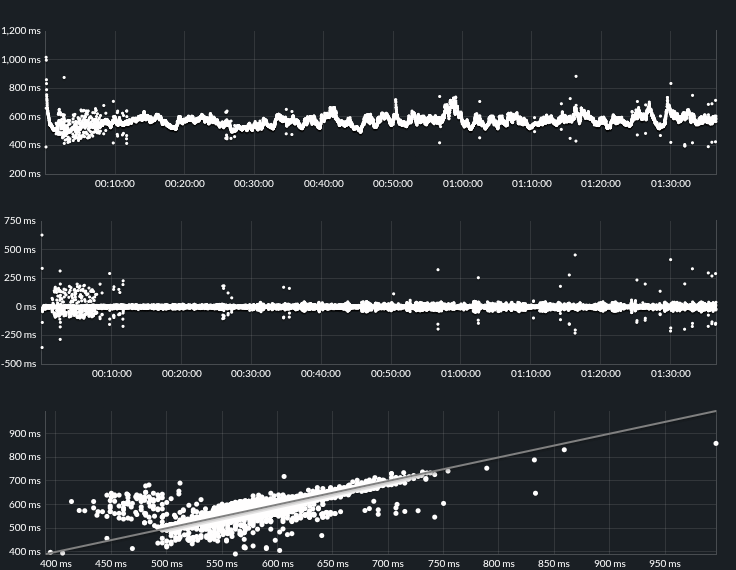Click the 950 ms scatter plot tick
The width and height of the screenshot is (736, 570).
pos(665,563)
